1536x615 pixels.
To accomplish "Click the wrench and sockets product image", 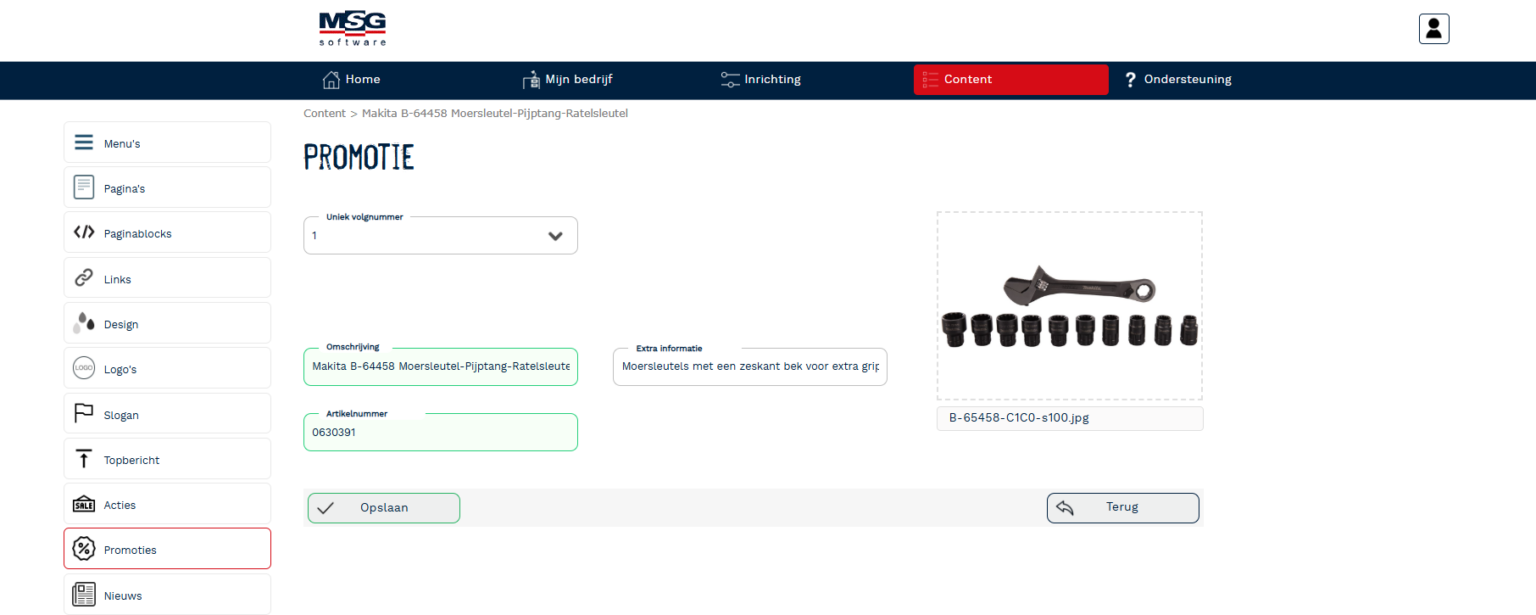I will (1069, 306).
